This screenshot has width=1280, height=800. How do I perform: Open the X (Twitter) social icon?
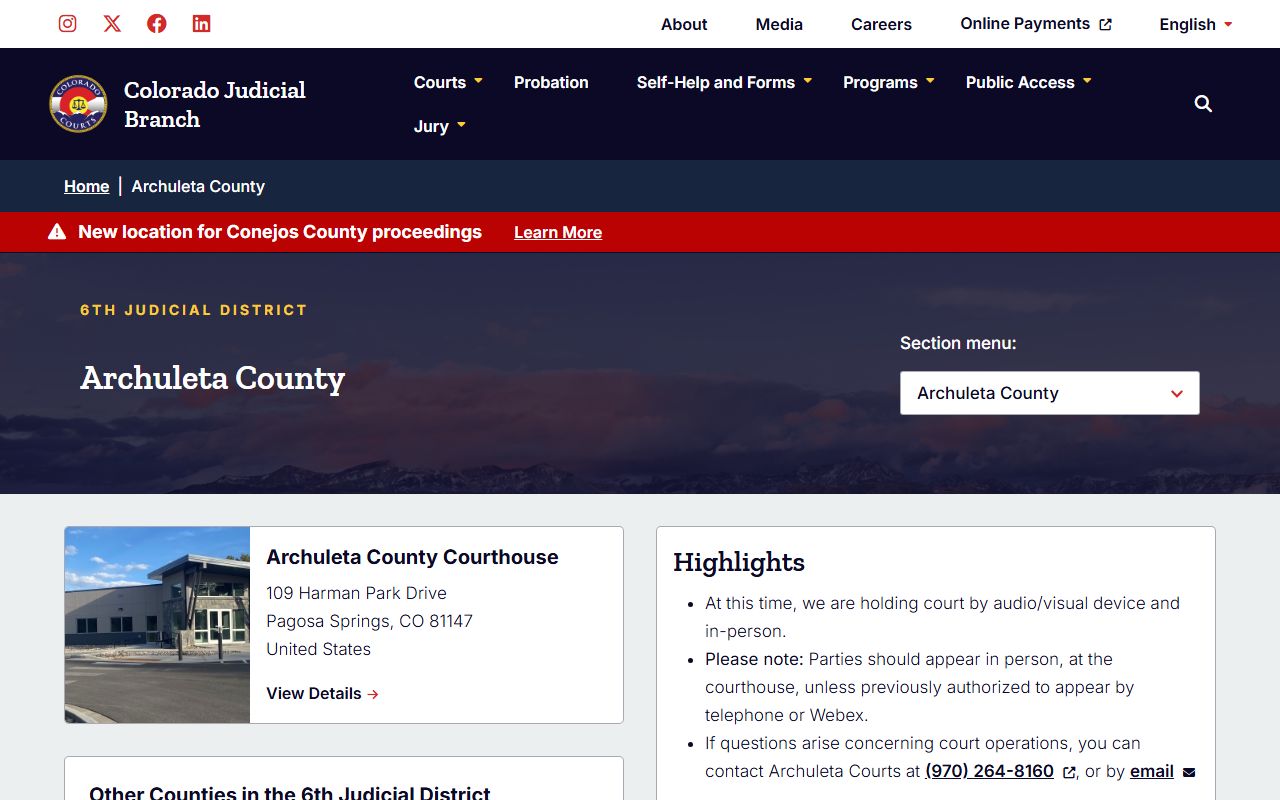(x=112, y=24)
